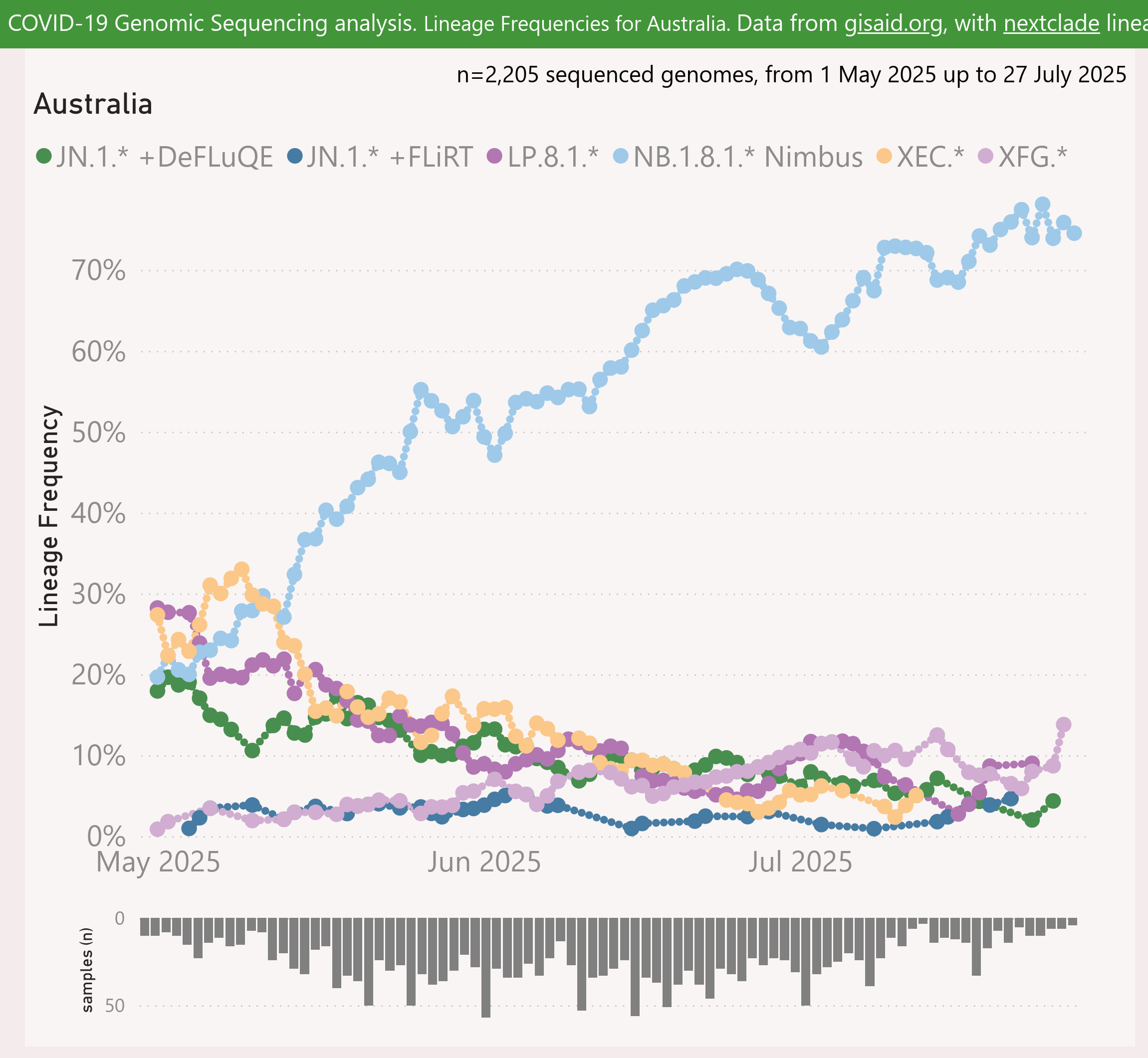Click the dark blue JN.1.* +FLiRT legend dot
The height and width of the screenshot is (1058, 1148).
[294, 156]
